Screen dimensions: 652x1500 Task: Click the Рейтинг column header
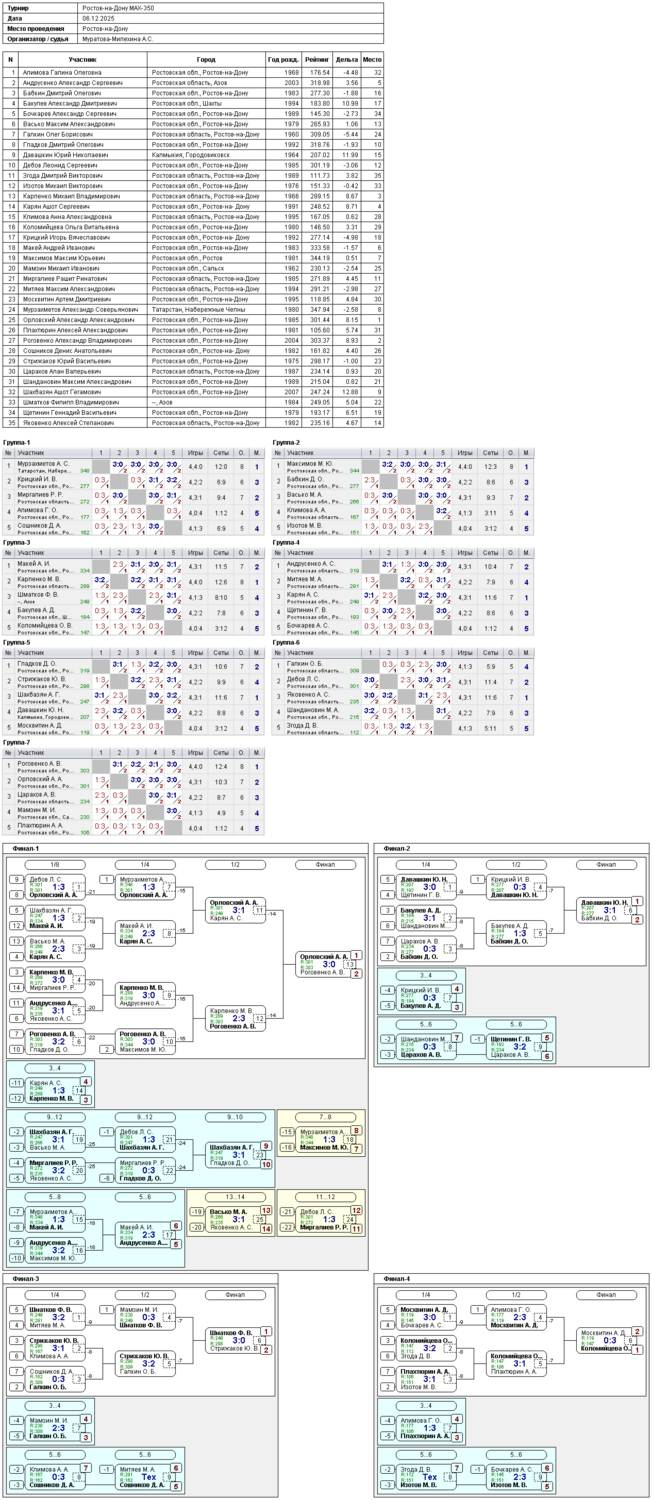[318, 60]
